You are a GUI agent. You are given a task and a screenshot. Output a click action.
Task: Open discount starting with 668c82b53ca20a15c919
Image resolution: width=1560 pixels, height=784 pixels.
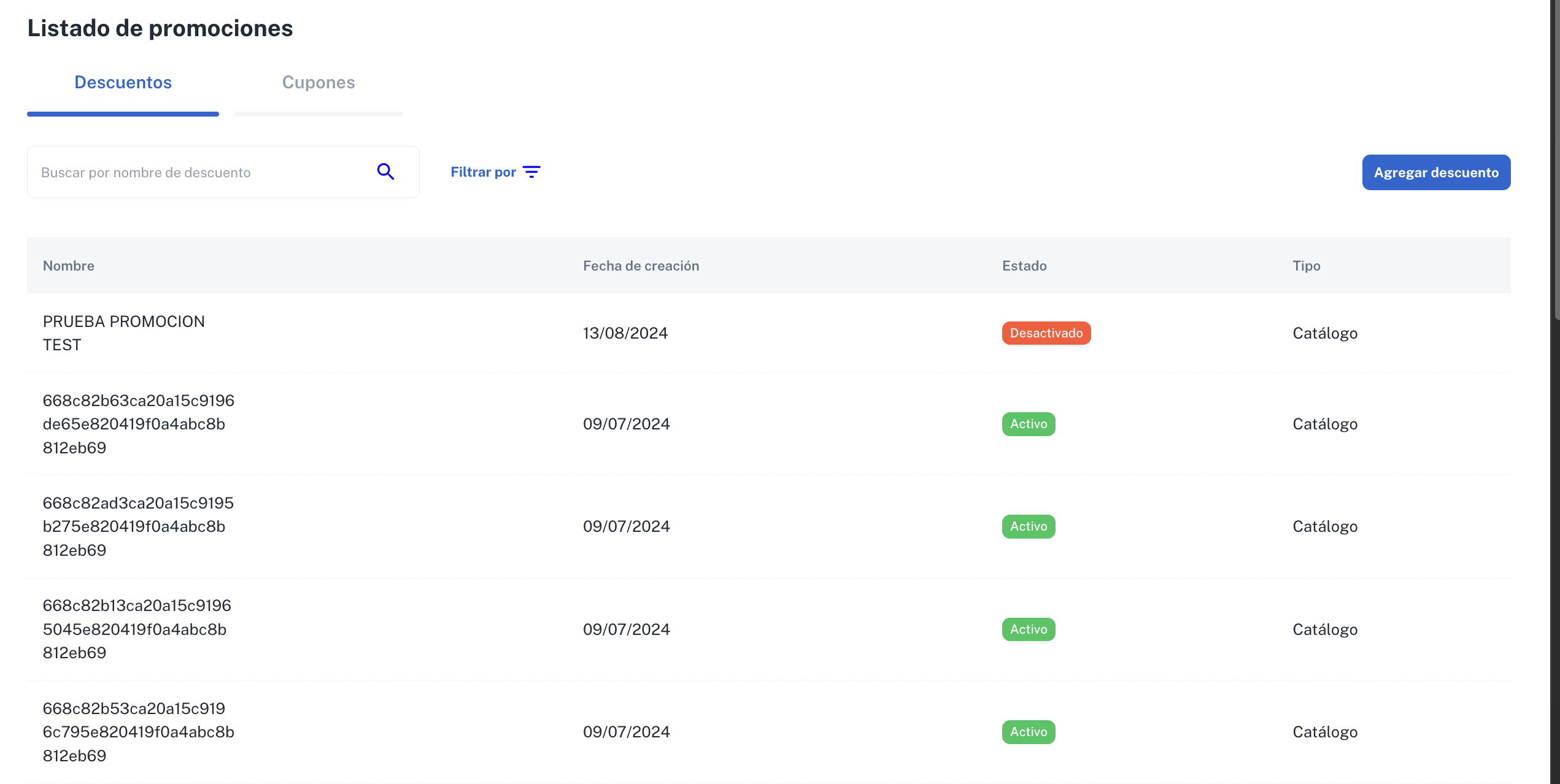coord(138,732)
